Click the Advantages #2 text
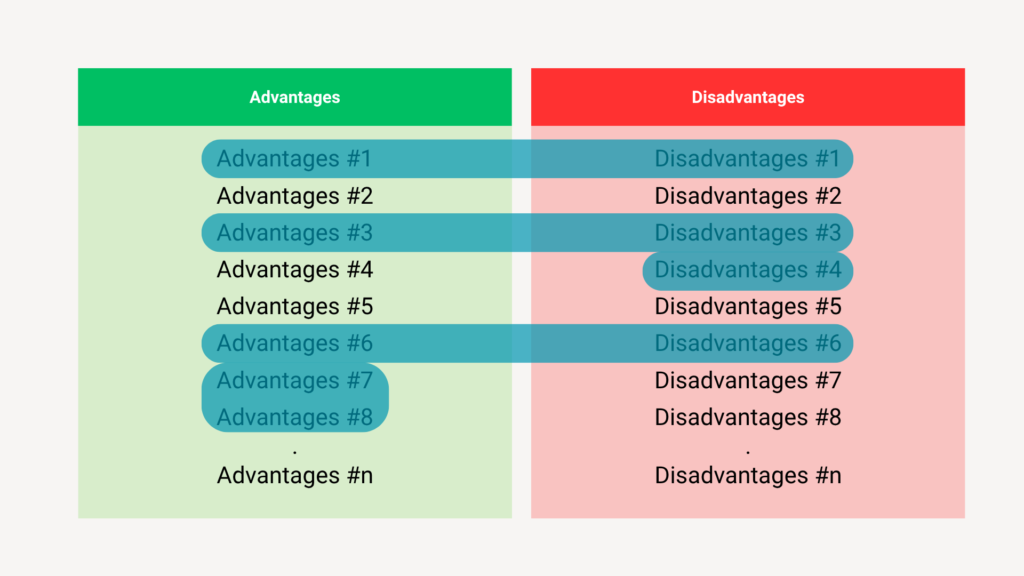 pyautogui.click(x=294, y=196)
